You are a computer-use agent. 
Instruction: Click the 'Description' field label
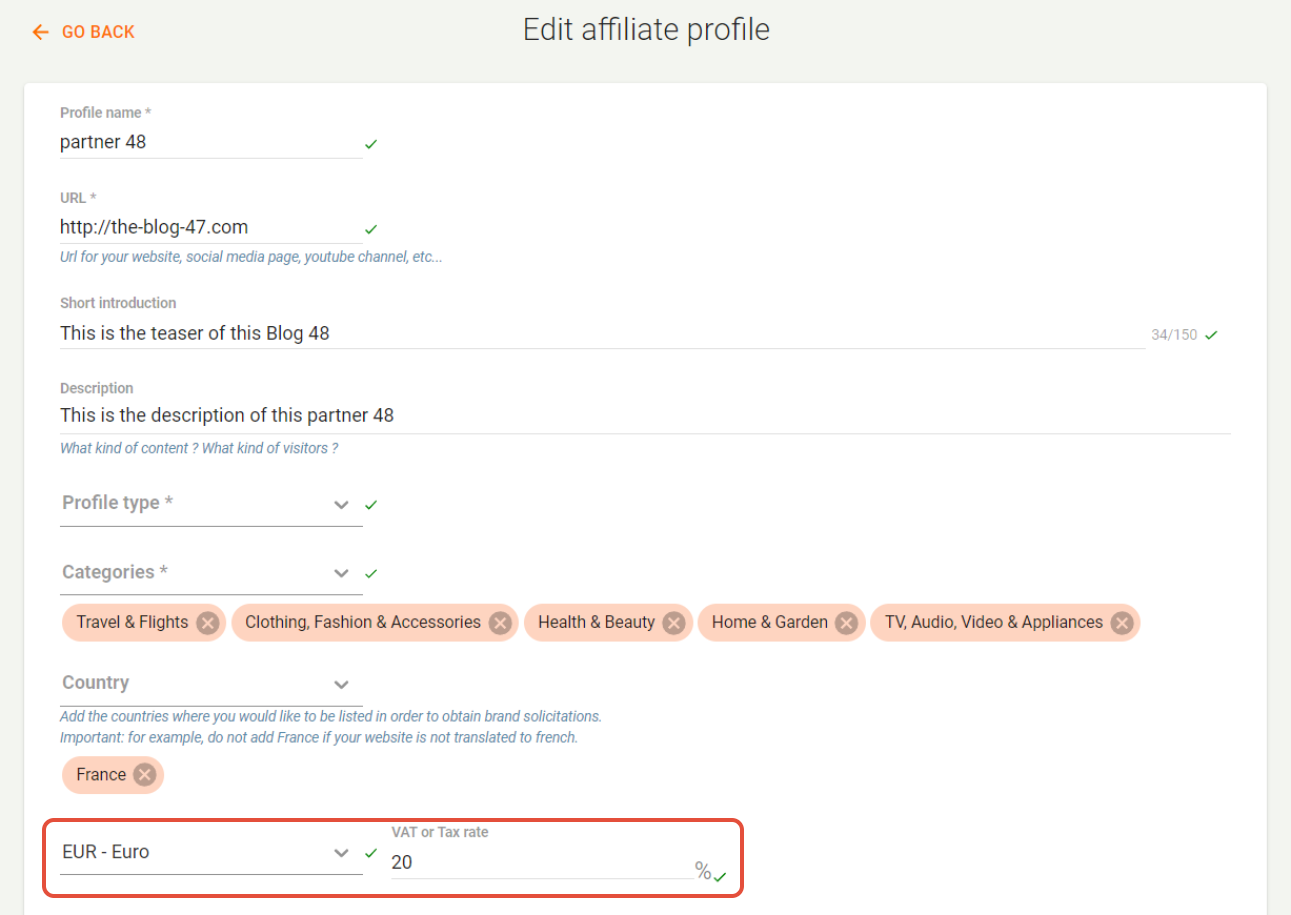[97, 388]
